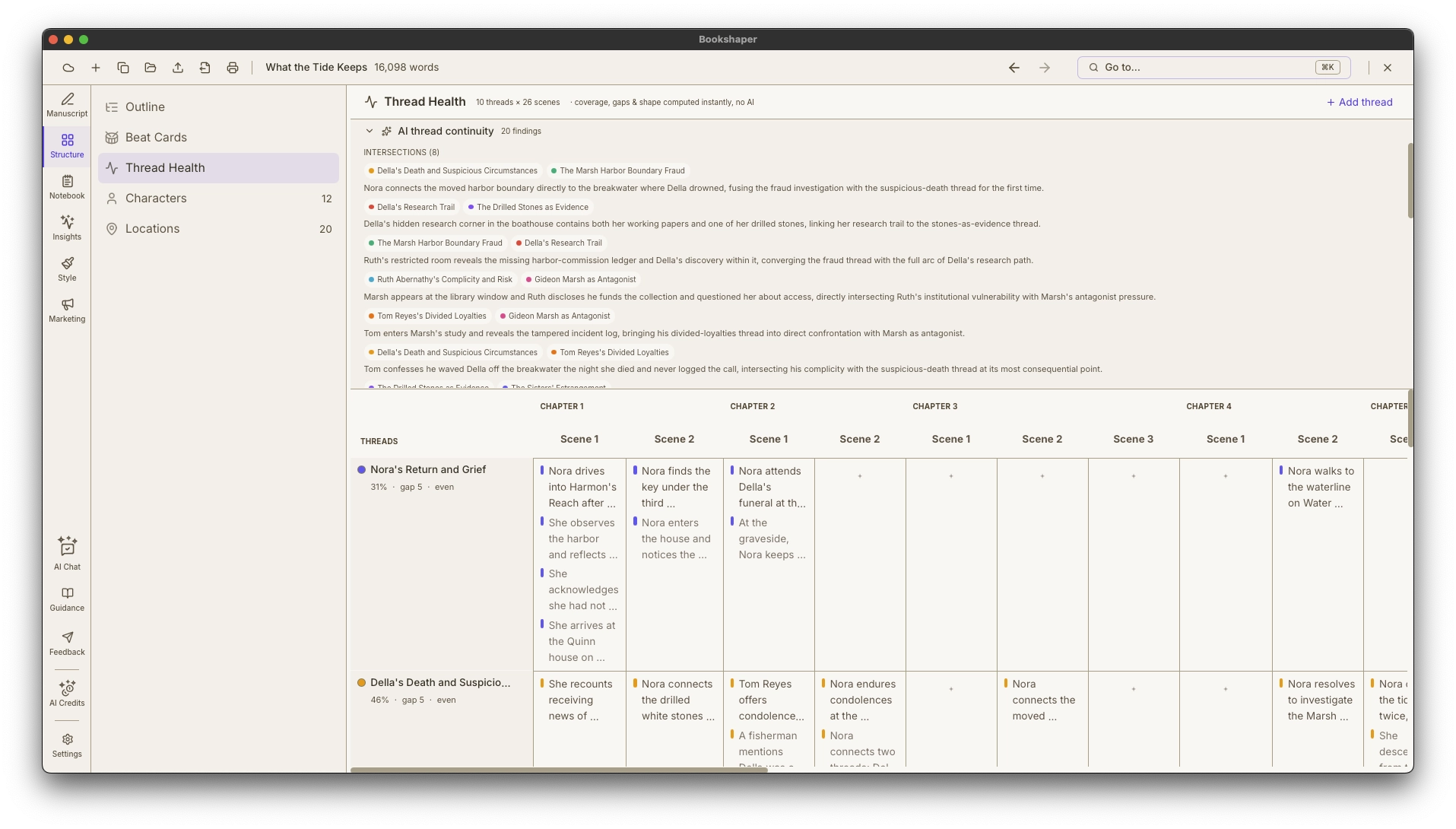
Task: Click the print icon
Action: (x=233, y=68)
